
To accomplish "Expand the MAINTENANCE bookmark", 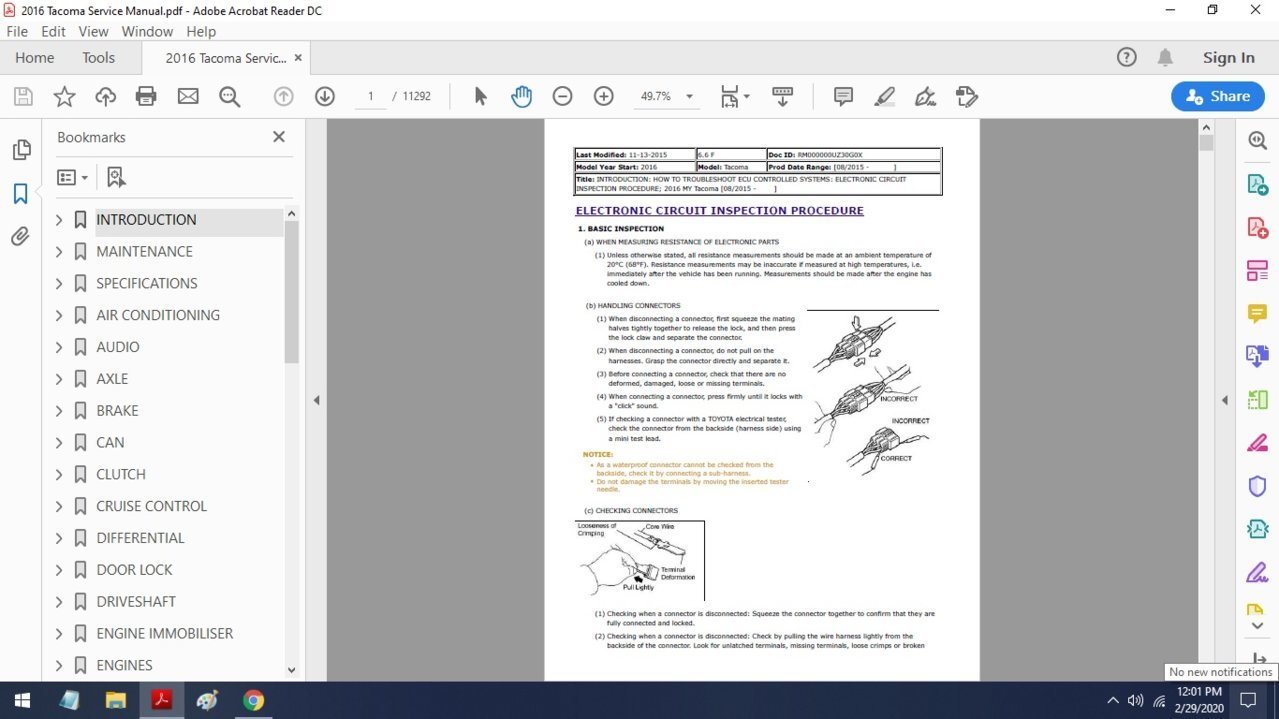I will 59,251.
